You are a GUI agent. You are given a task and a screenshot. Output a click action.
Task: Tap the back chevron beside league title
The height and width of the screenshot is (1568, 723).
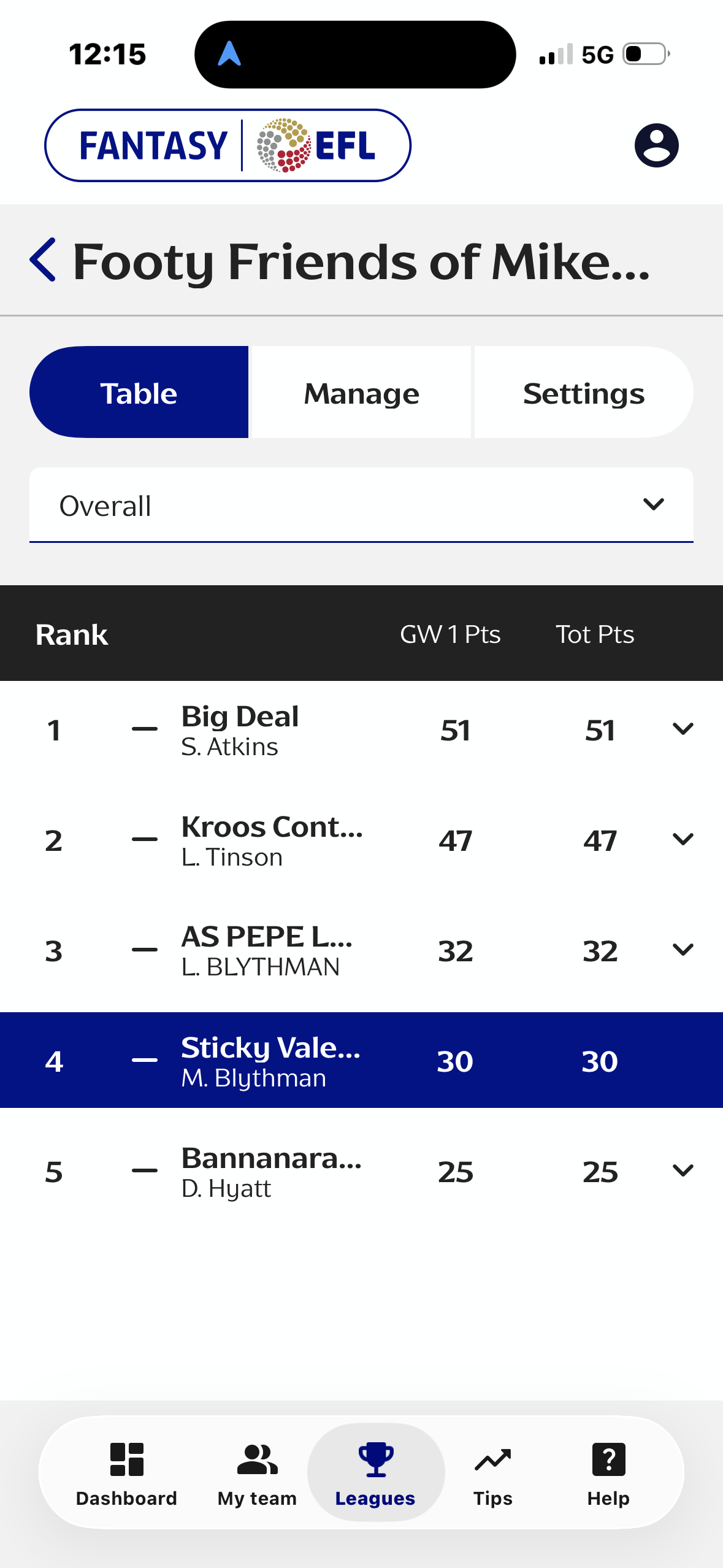coord(43,260)
